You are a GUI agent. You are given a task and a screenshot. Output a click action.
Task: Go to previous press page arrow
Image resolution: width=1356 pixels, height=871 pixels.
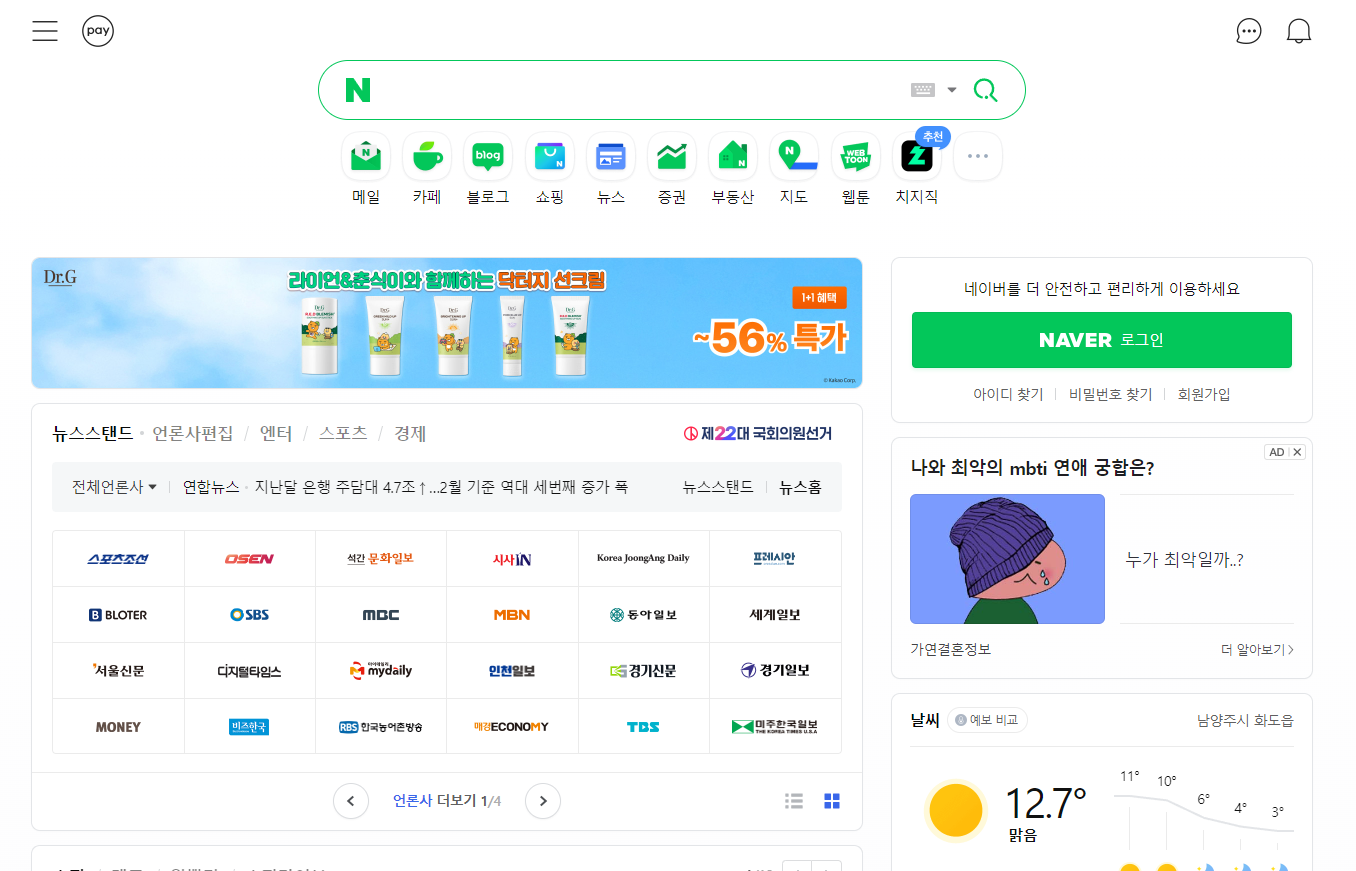351,800
